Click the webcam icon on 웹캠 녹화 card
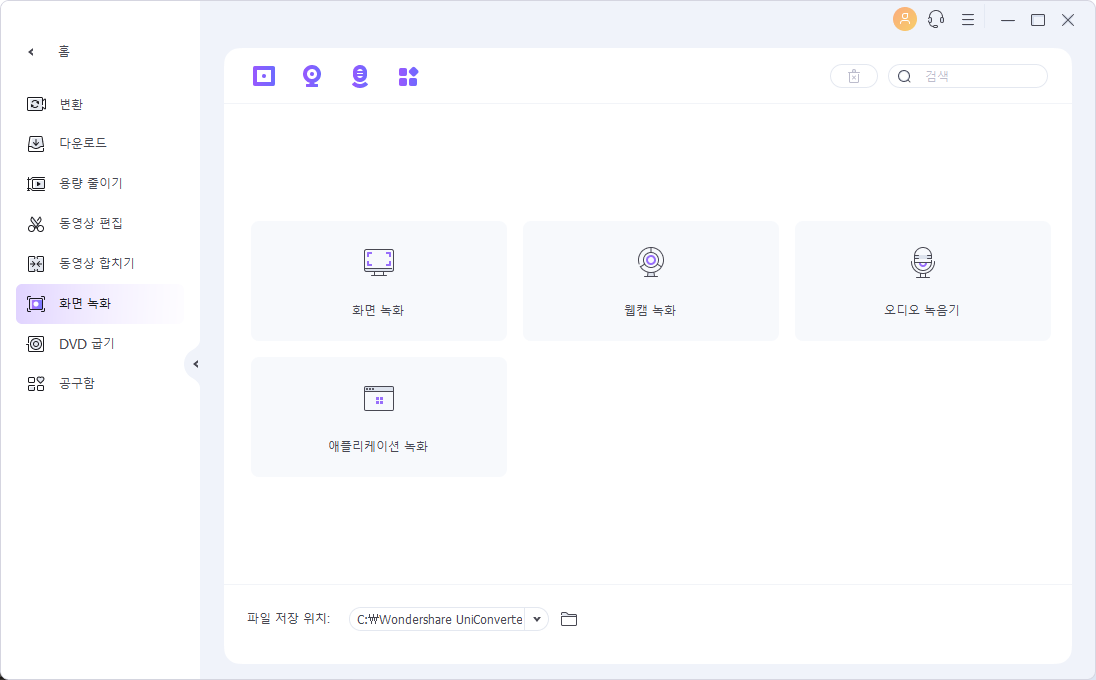 [x=651, y=262]
